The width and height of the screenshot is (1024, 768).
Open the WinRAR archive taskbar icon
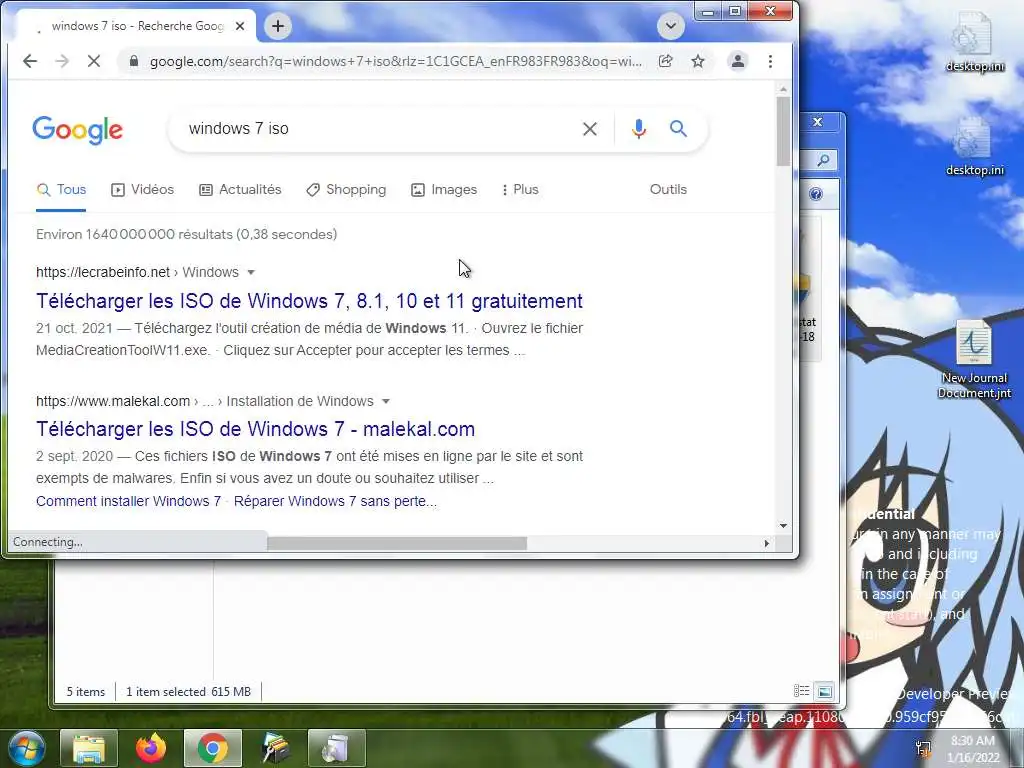[x=275, y=748]
